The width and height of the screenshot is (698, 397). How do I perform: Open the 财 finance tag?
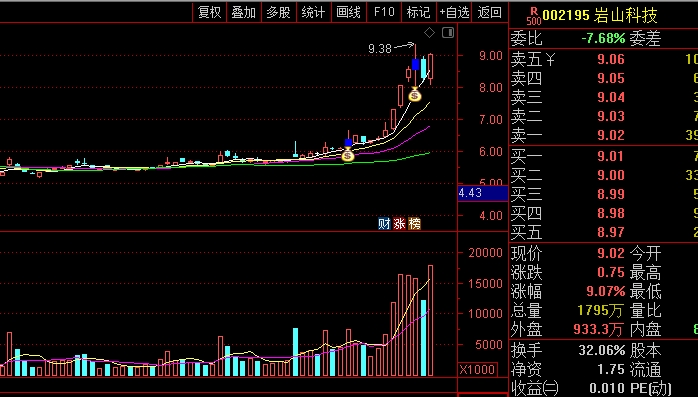click(x=384, y=223)
